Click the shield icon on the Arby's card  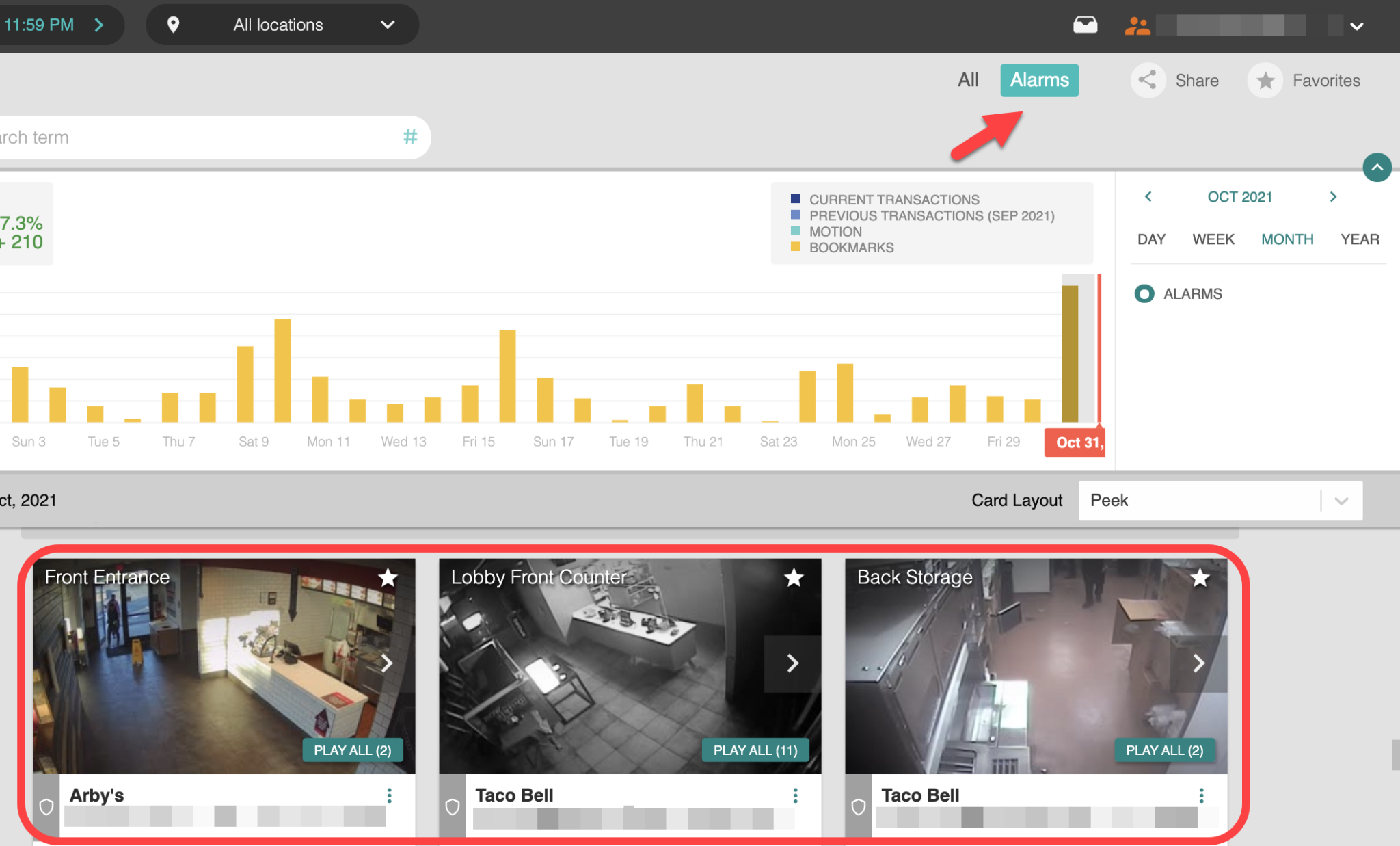tap(46, 806)
